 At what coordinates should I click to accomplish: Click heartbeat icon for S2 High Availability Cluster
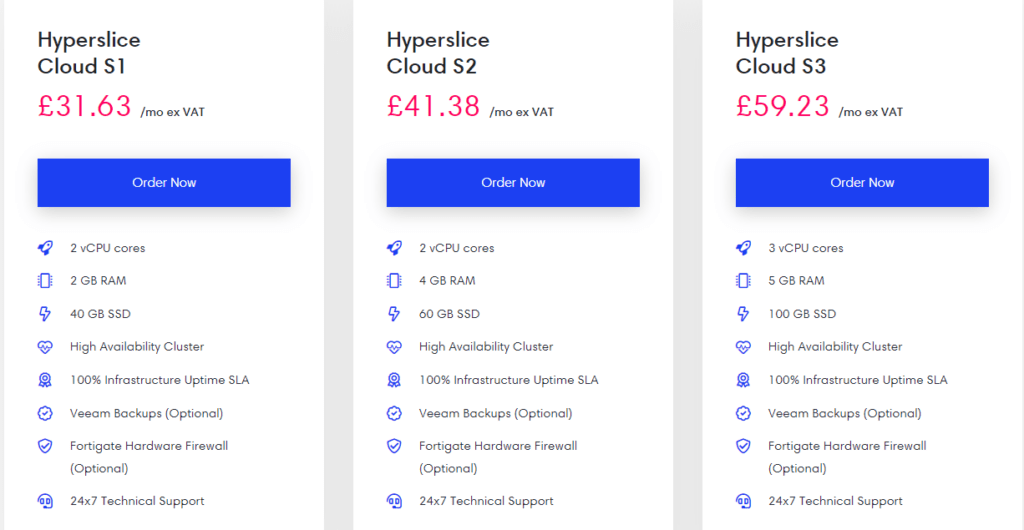(x=394, y=347)
